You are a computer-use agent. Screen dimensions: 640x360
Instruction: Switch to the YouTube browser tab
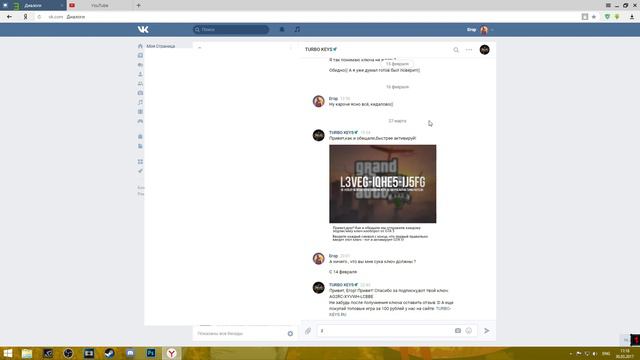pos(100,5)
